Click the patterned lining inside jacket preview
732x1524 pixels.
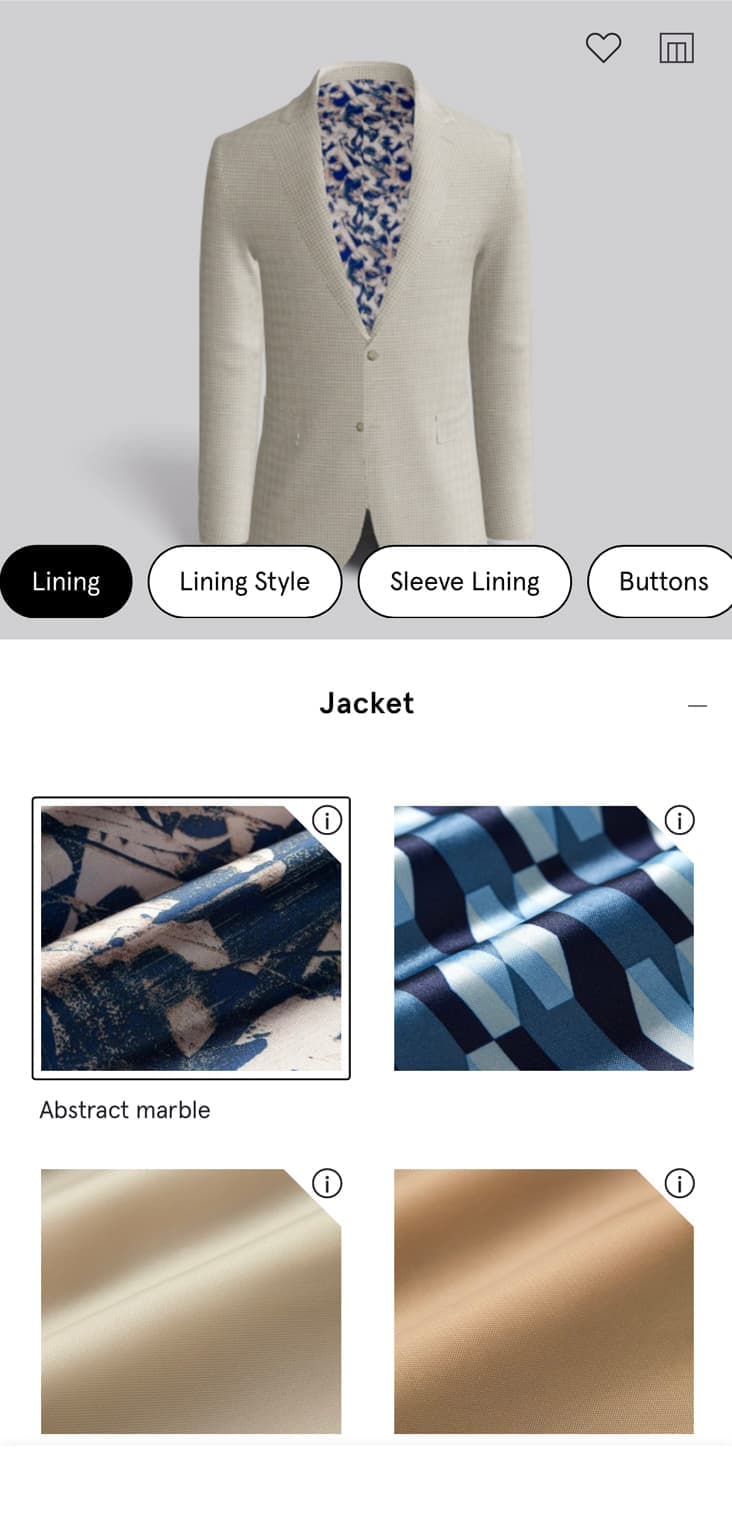(365, 190)
